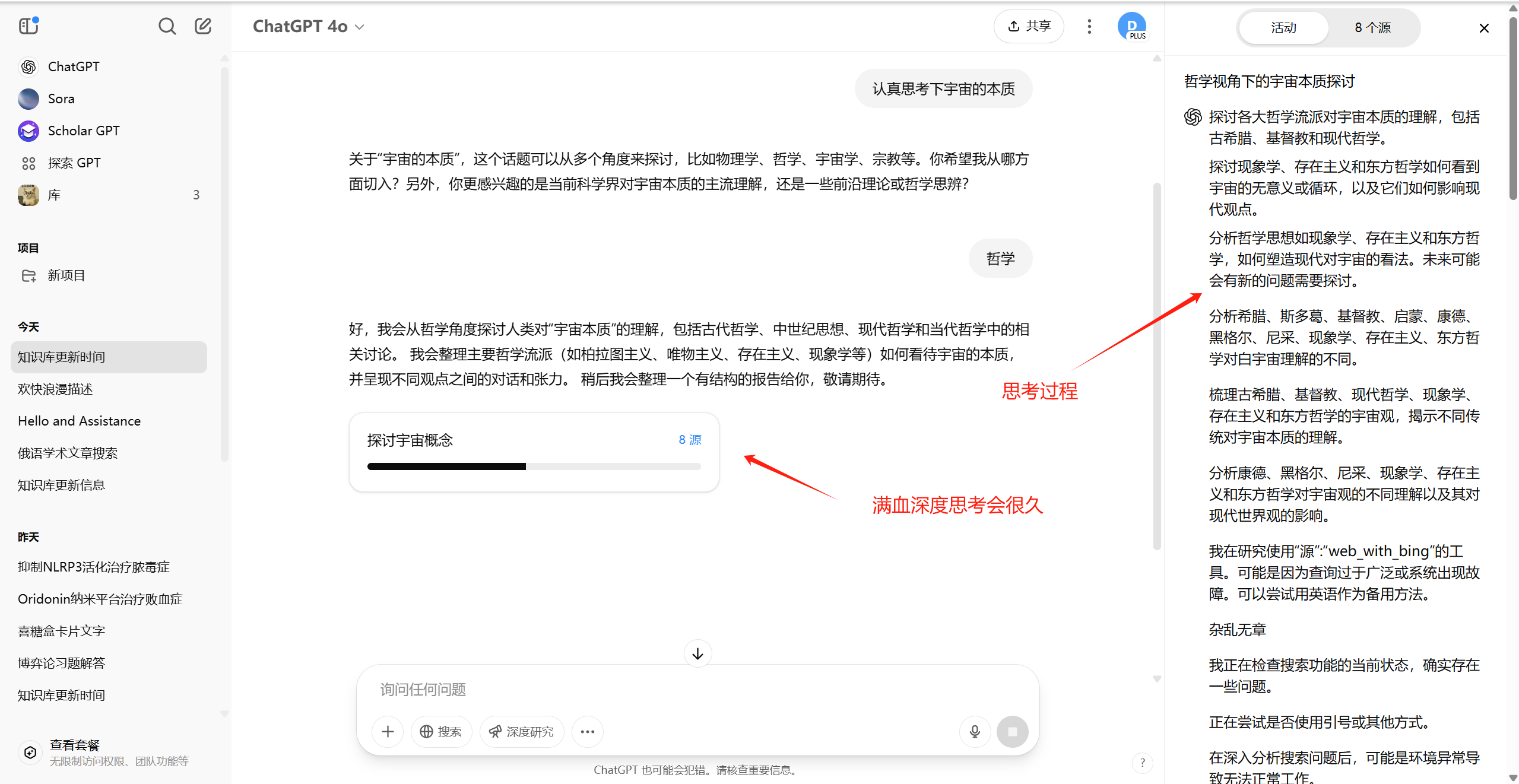Screen dimensions: 1519x784
Task: Stop generation with the stop button
Action: pos(1013,732)
